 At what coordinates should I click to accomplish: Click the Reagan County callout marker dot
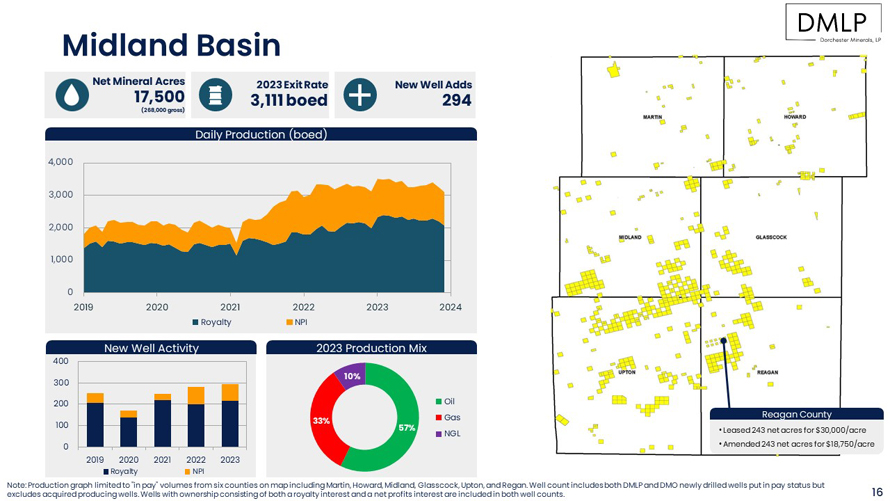click(724, 340)
